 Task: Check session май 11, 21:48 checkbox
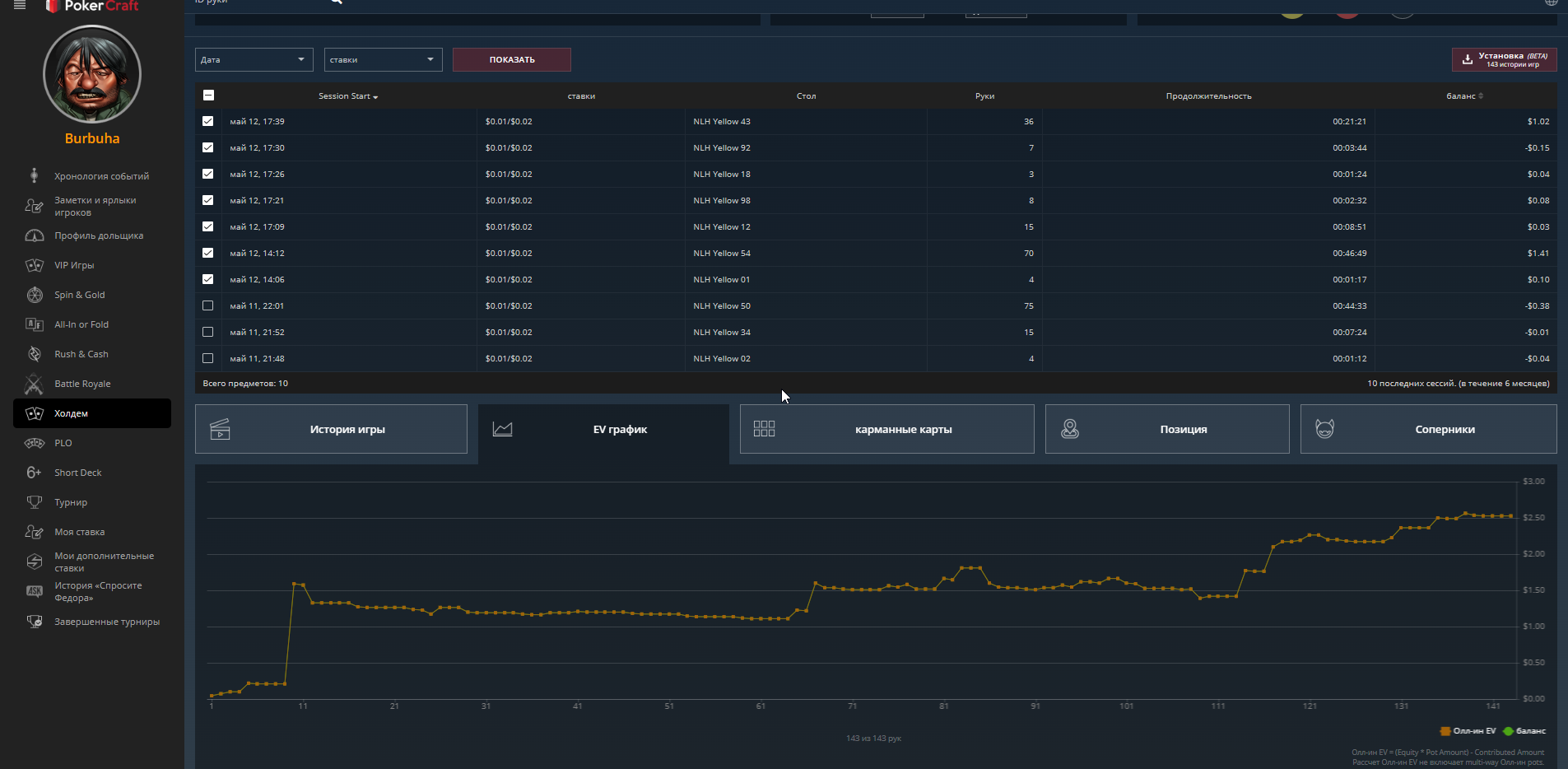pos(208,358)
